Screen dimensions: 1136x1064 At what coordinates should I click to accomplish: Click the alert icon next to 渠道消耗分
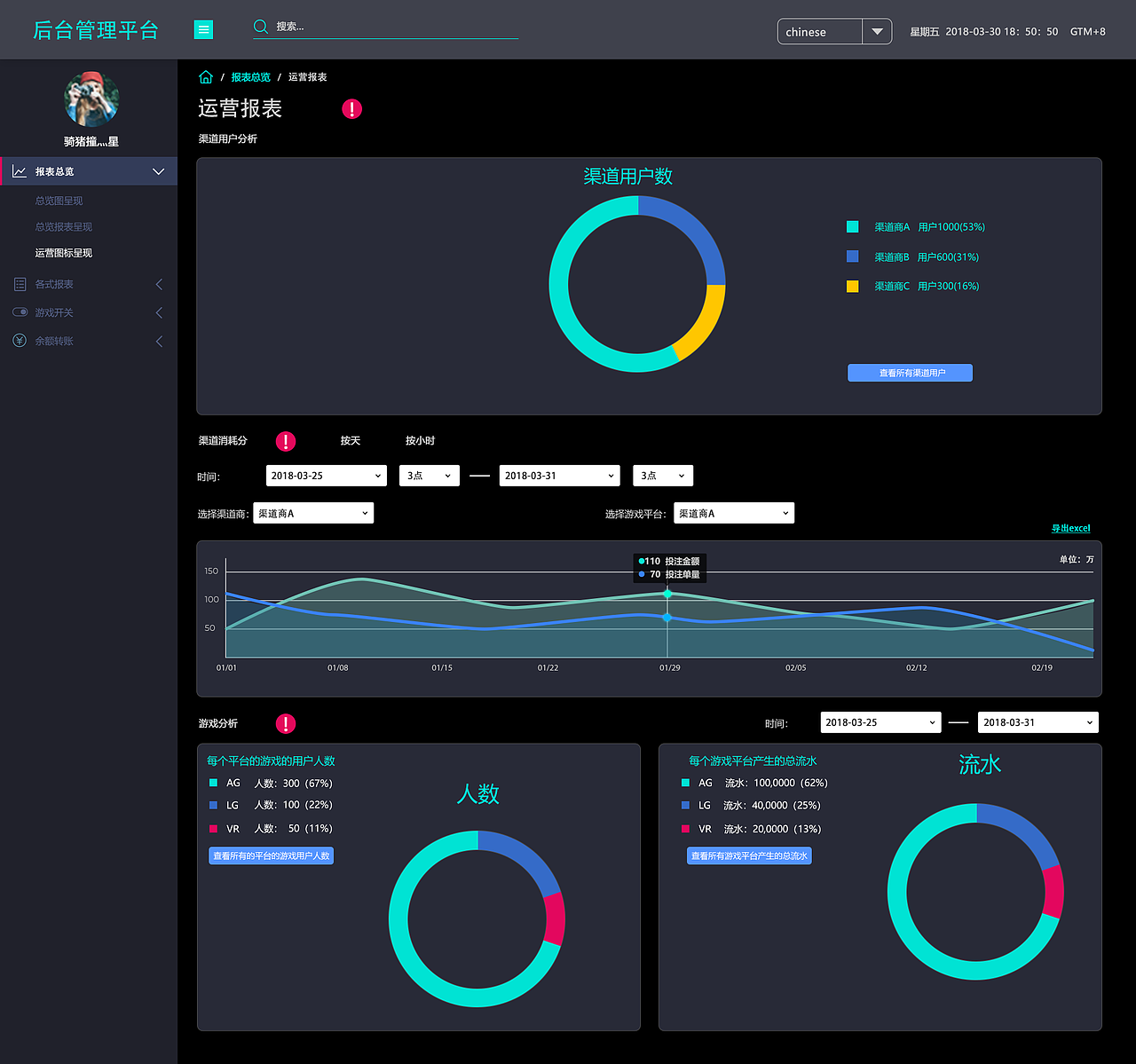pos(286,441)
